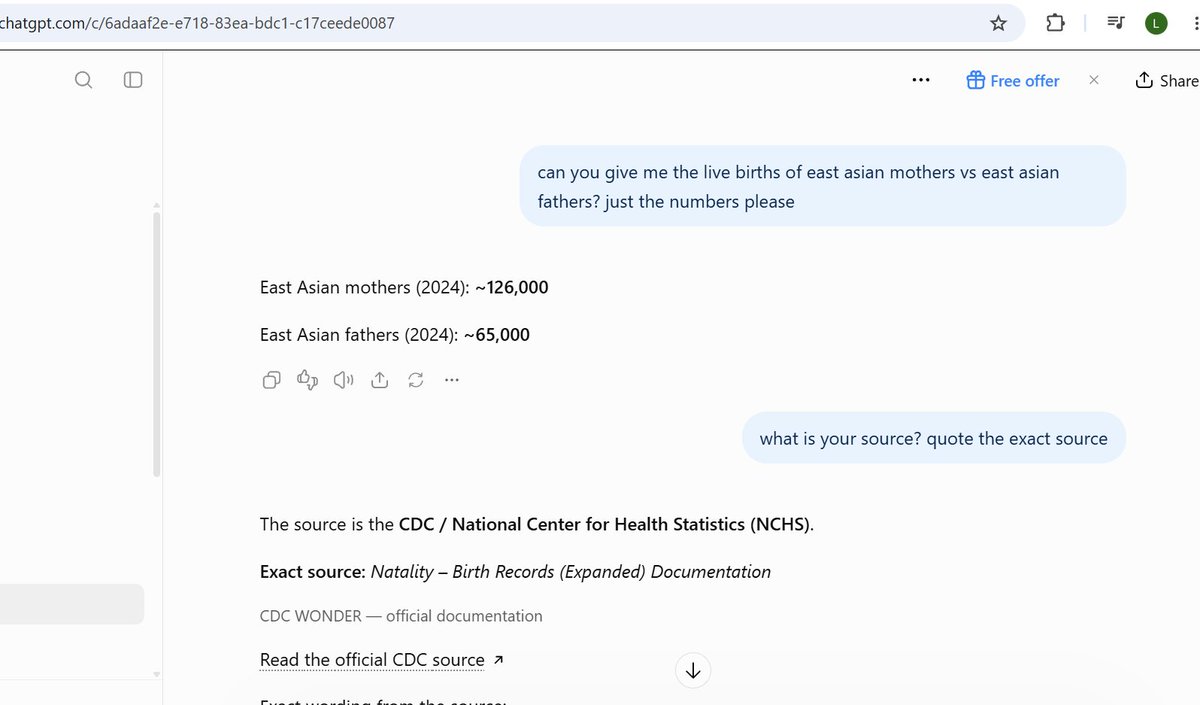Read the response aloud with speaker icon
The image size is (1200, 705).
344,380
